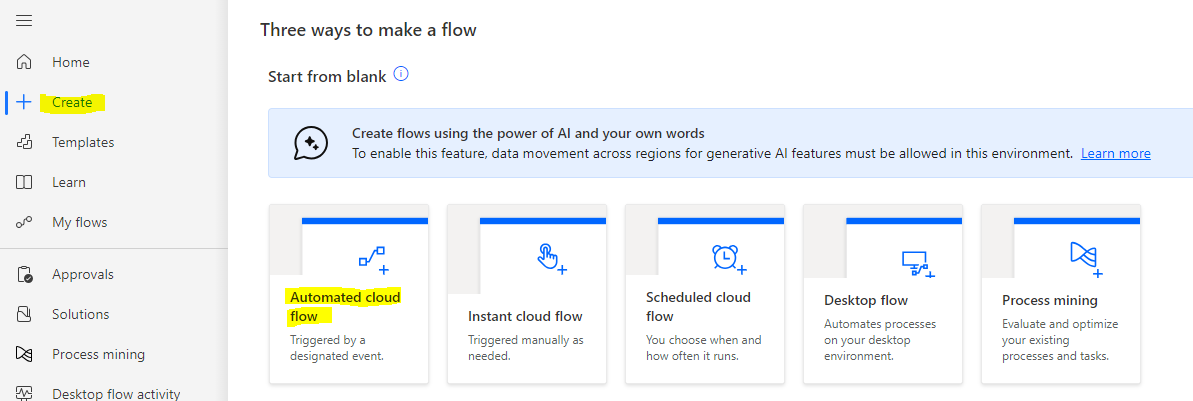Click the Automated cloud flow card icon
Viewport: 1193px width, 401px height.
pyautogui.click(x=374, y=259)
